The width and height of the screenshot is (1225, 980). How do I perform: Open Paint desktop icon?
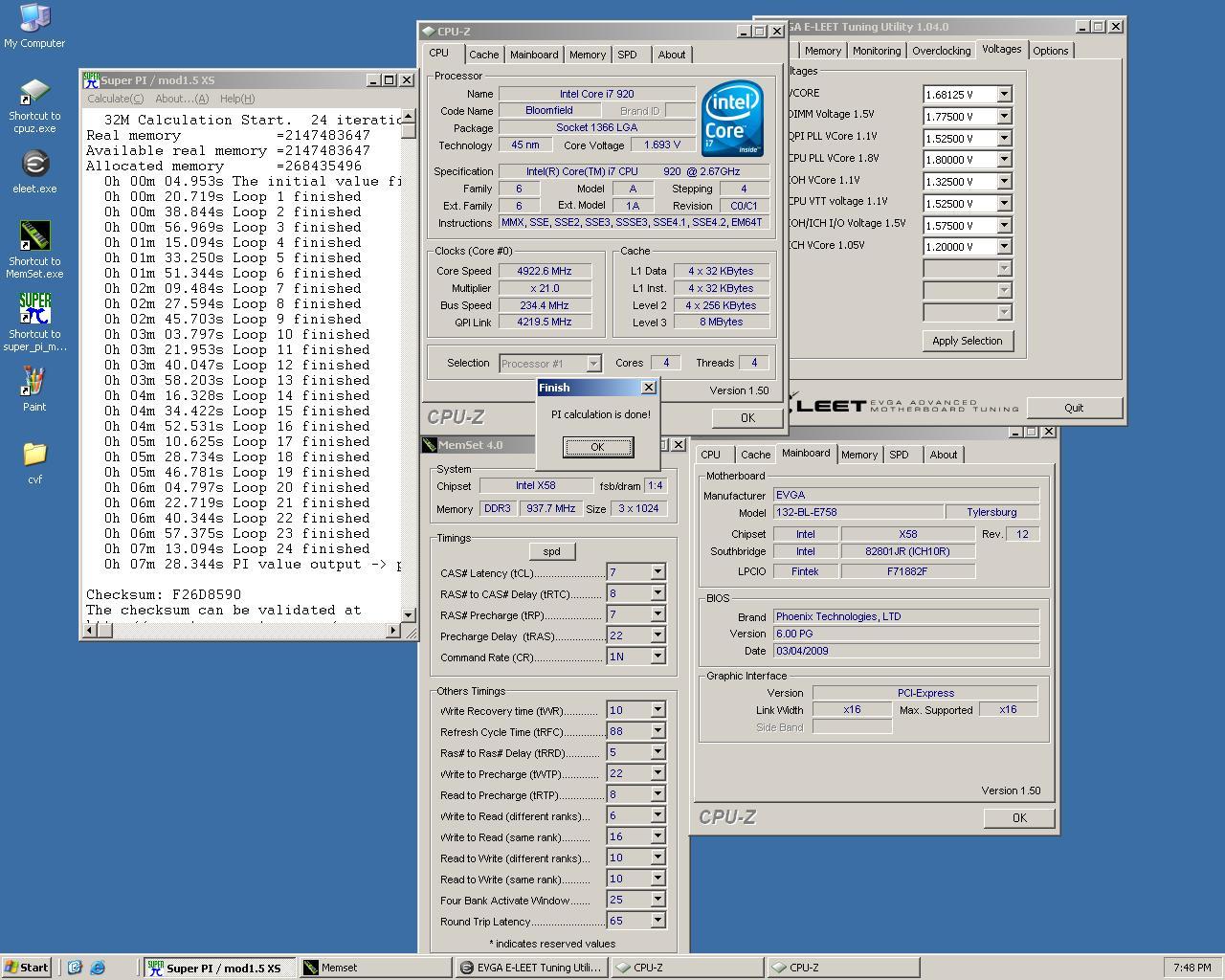34,390
